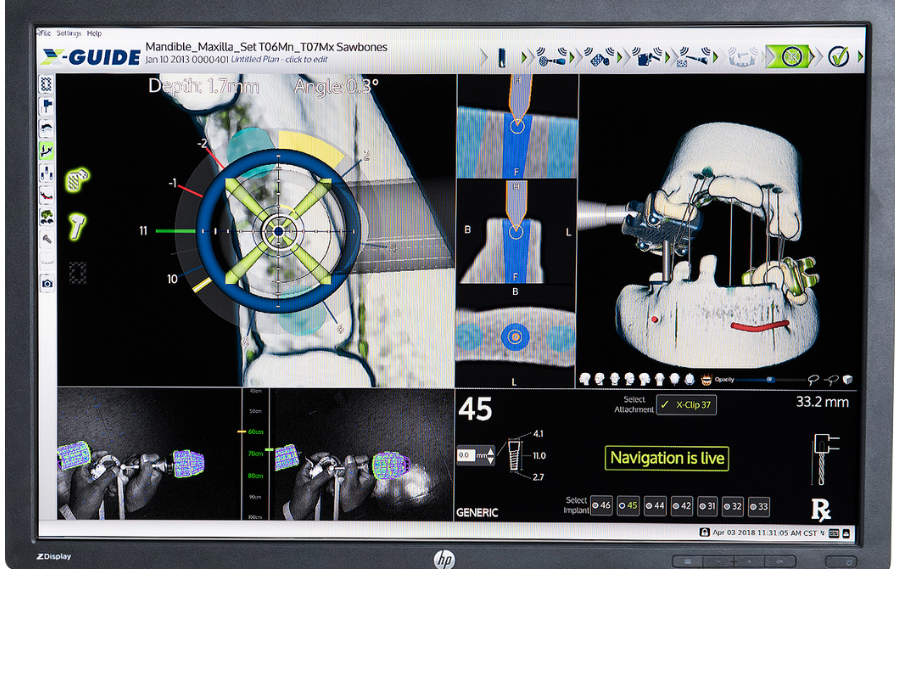
Task: Select the third head orientation view preset
Action: 615,379
